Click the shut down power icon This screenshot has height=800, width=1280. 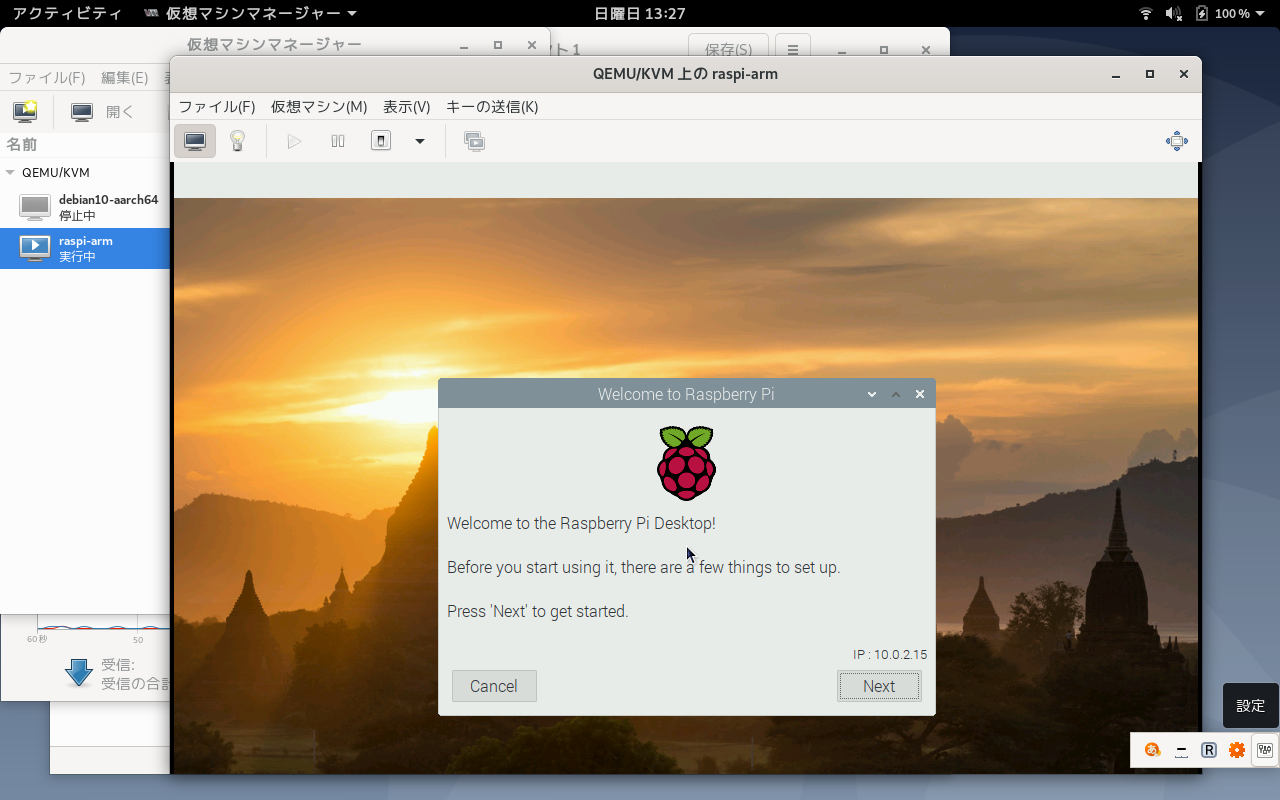click(x=381, y=141)
